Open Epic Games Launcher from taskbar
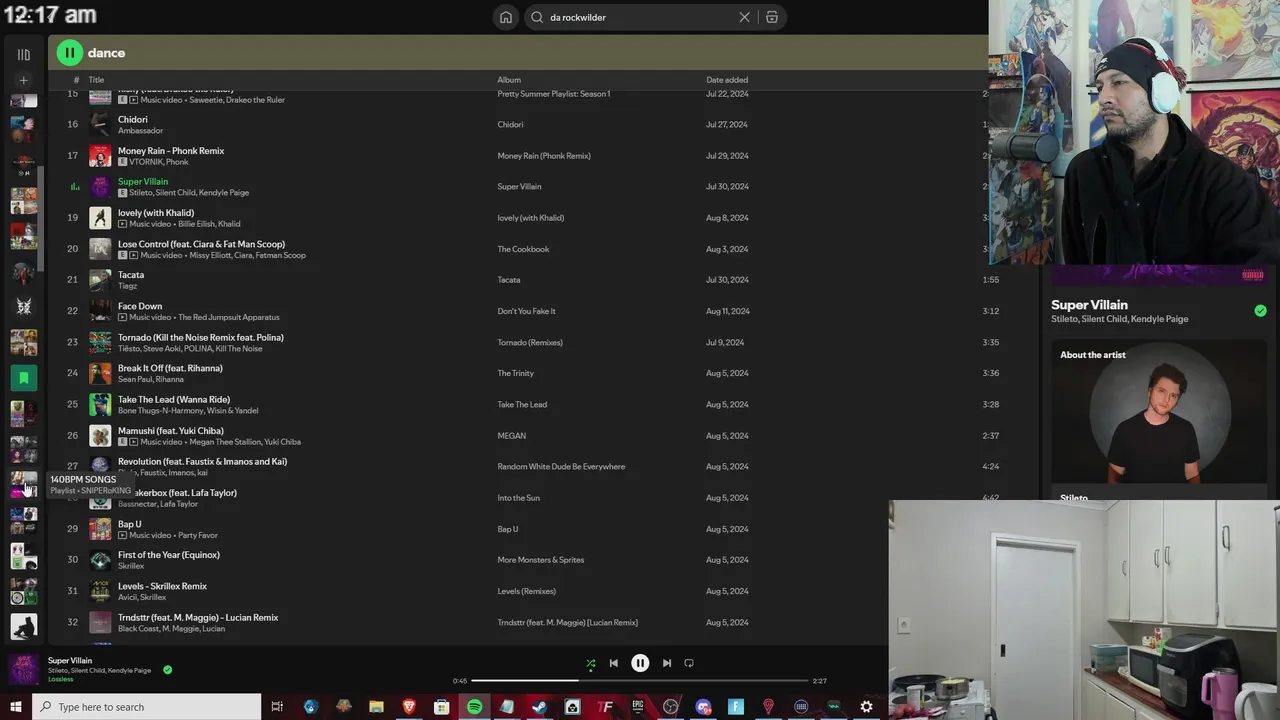 (x=638, y=707)
